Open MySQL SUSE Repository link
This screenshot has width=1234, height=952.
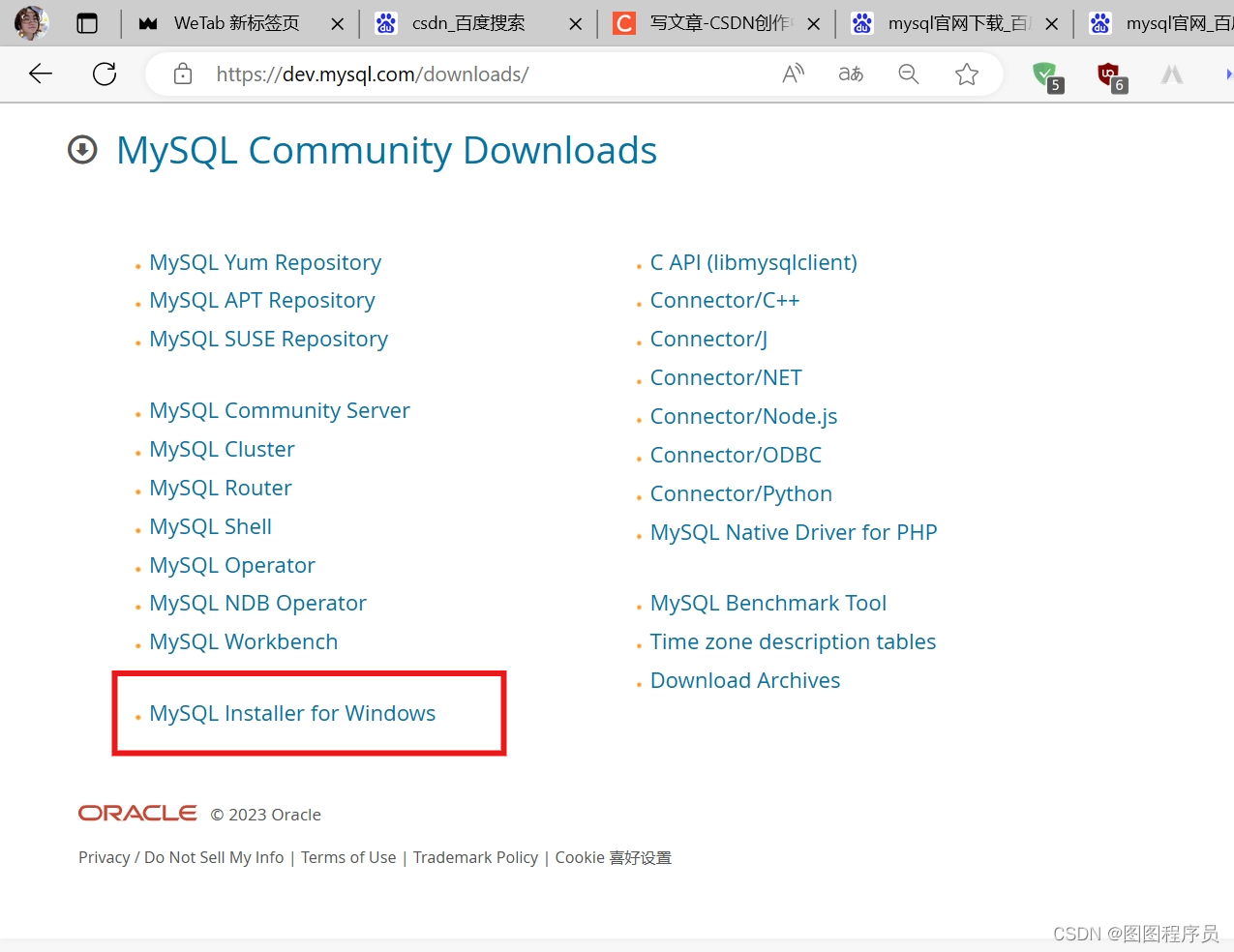268,340
